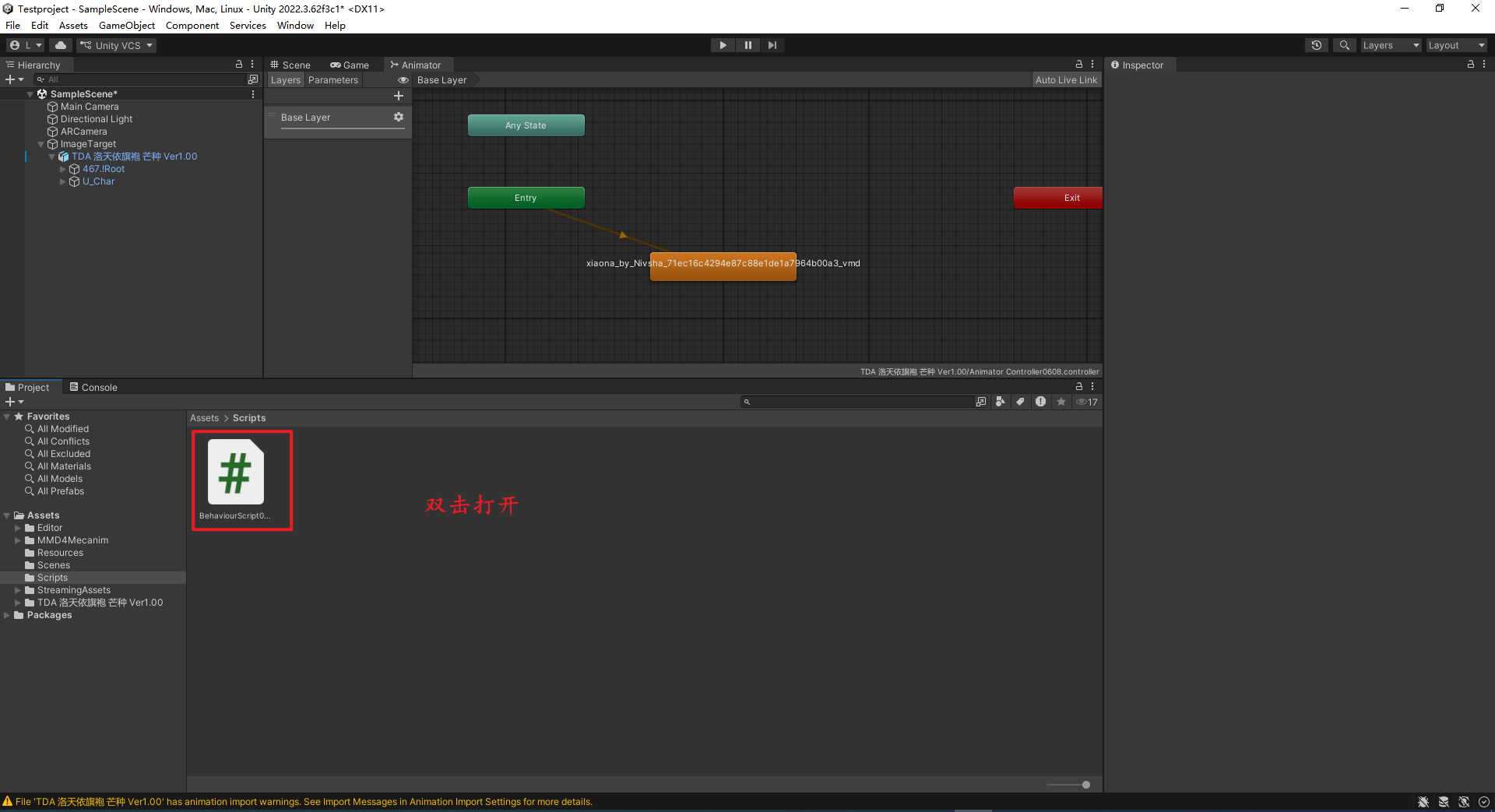Expand the Packages folder
The width and height of the screenshot is (1495, 812).
[x=7, y=615]
